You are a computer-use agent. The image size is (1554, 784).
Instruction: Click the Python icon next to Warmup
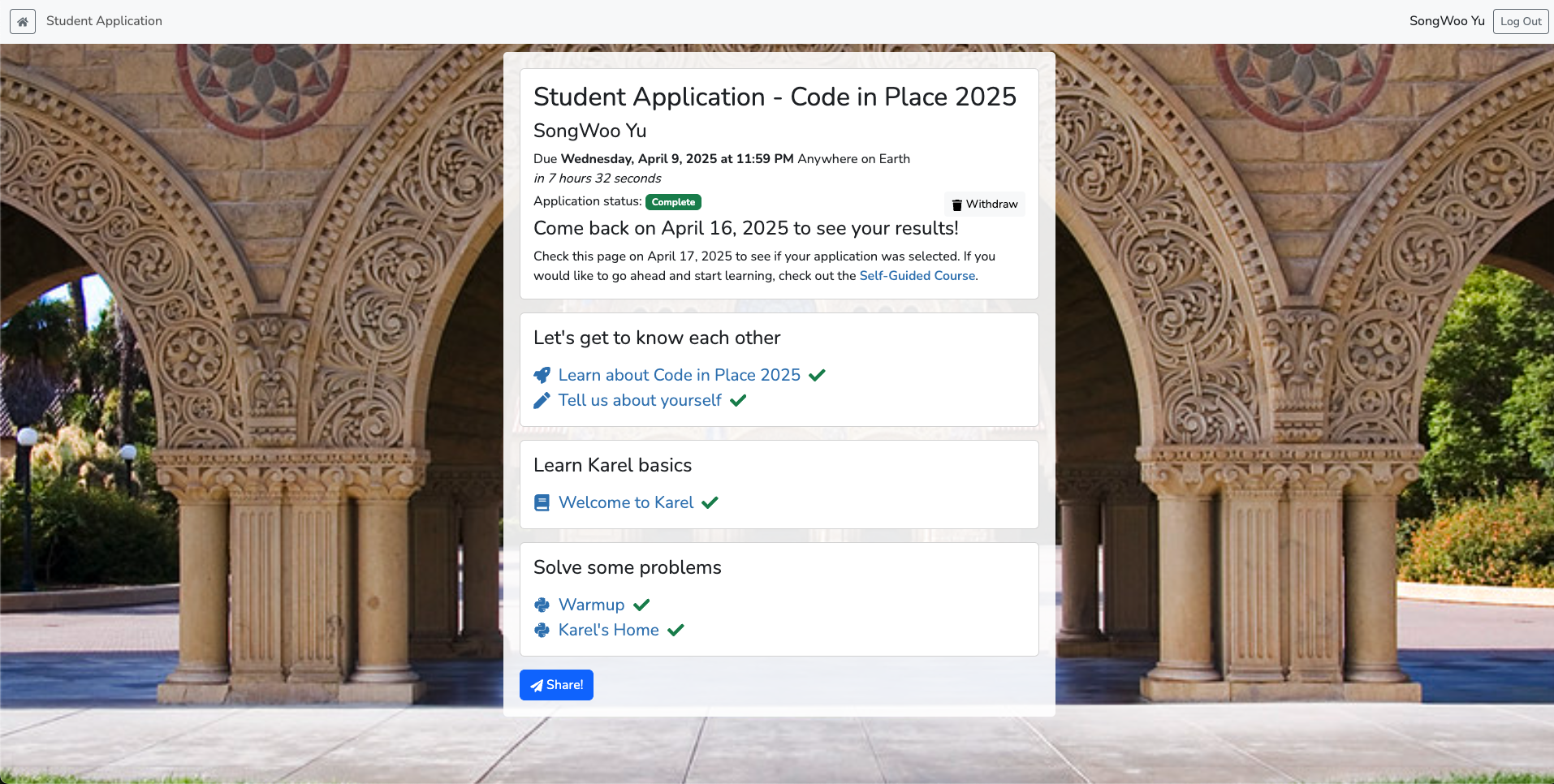tap(542, 605)
